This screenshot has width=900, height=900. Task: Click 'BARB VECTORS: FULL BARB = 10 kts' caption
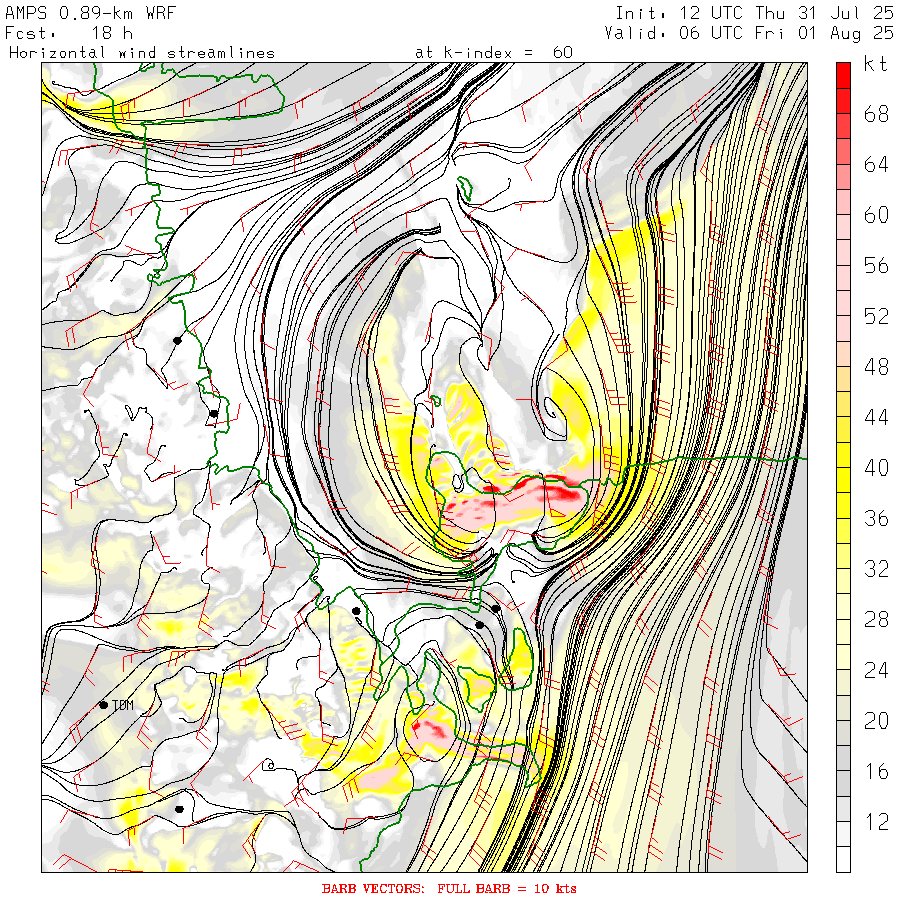click(449, 889)
